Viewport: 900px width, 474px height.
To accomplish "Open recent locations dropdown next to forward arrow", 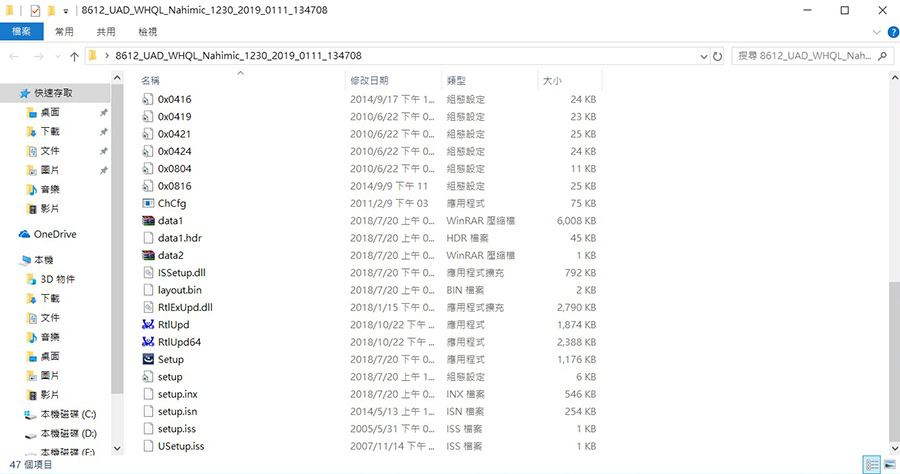I will tap(58, 56).
